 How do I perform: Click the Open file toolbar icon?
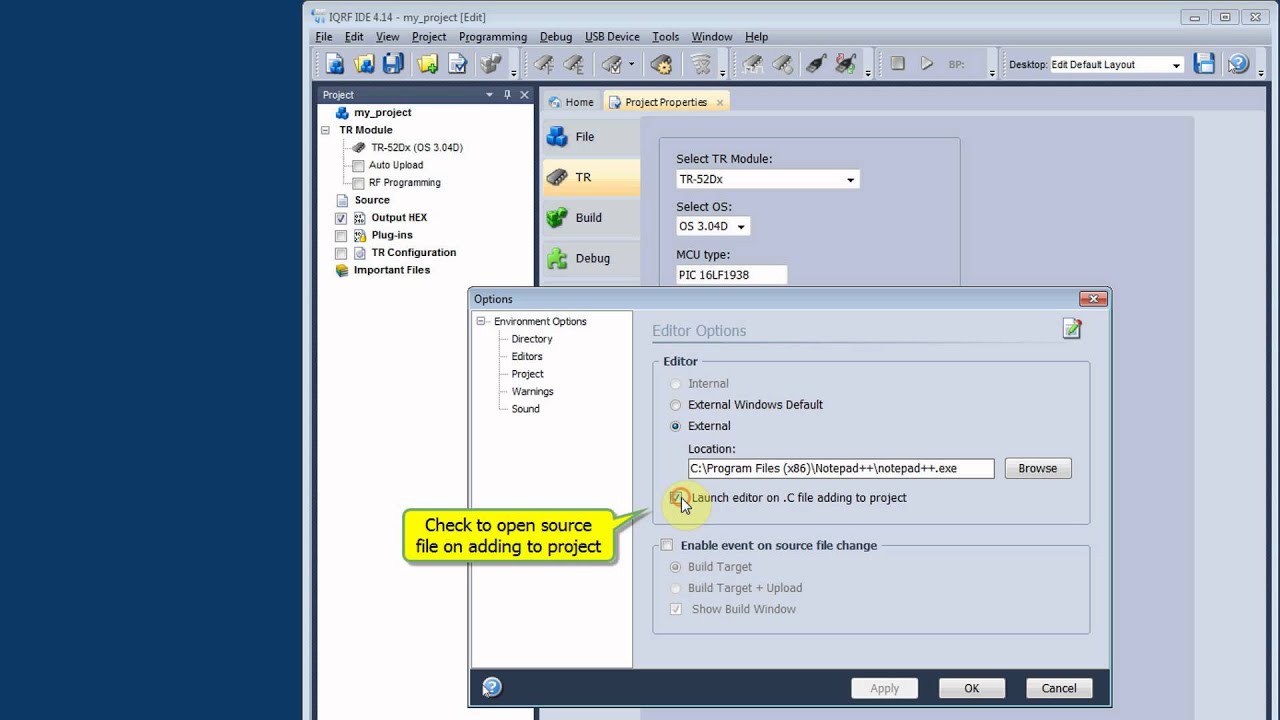coord(364,64)
